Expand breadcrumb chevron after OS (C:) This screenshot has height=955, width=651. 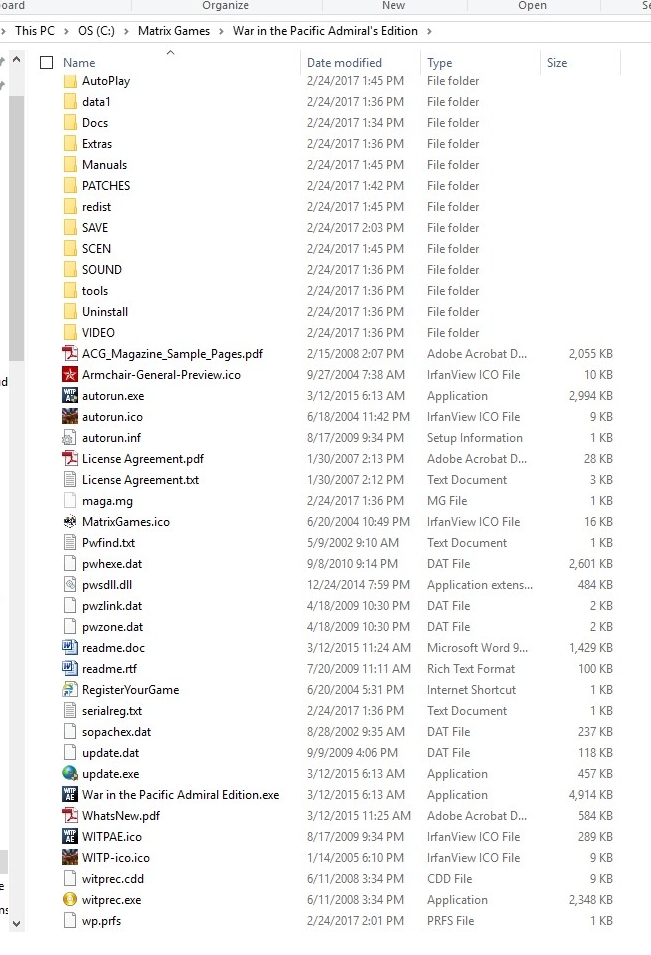point(126,31)
